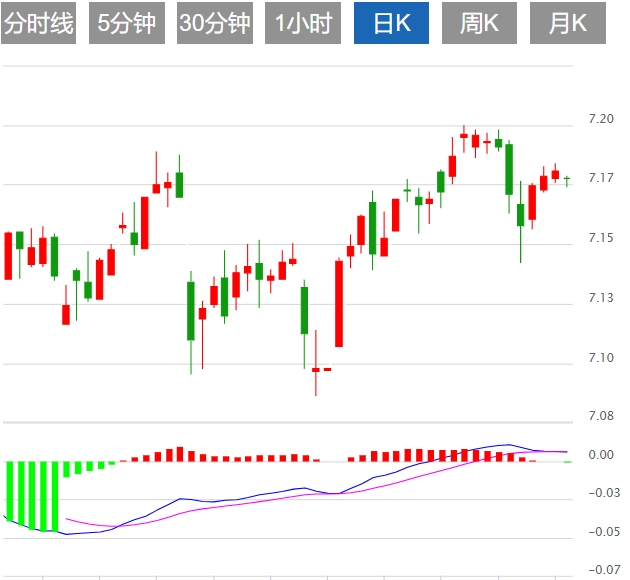Show the monthly 月K chart
The image size is (630, 580).
point(567,24)
